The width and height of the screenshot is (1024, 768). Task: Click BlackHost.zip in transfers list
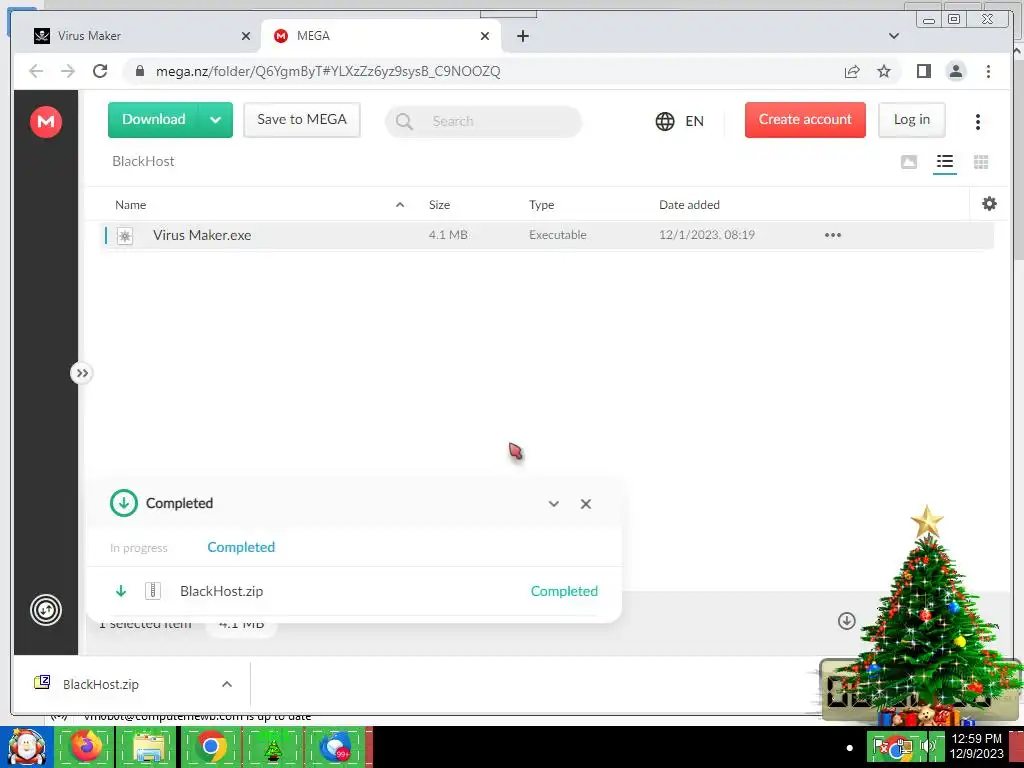[221, 591]
